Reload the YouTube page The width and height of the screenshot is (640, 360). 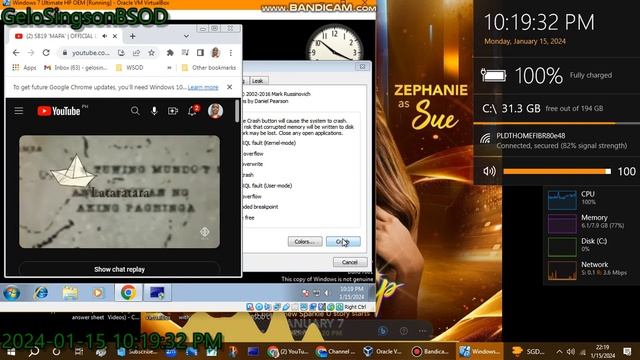[46, 53]
